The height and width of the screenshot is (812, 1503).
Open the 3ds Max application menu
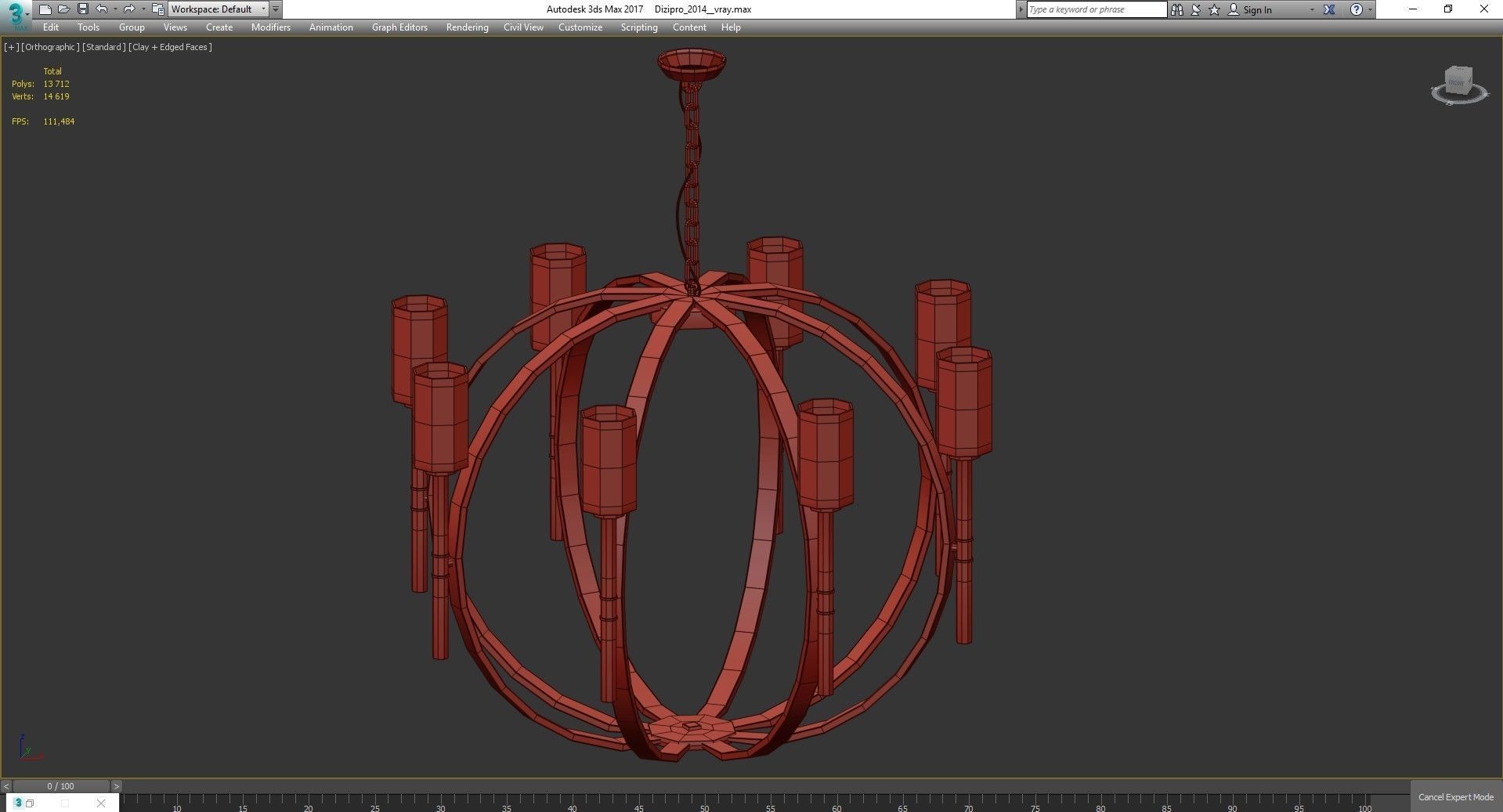[16, 14]
